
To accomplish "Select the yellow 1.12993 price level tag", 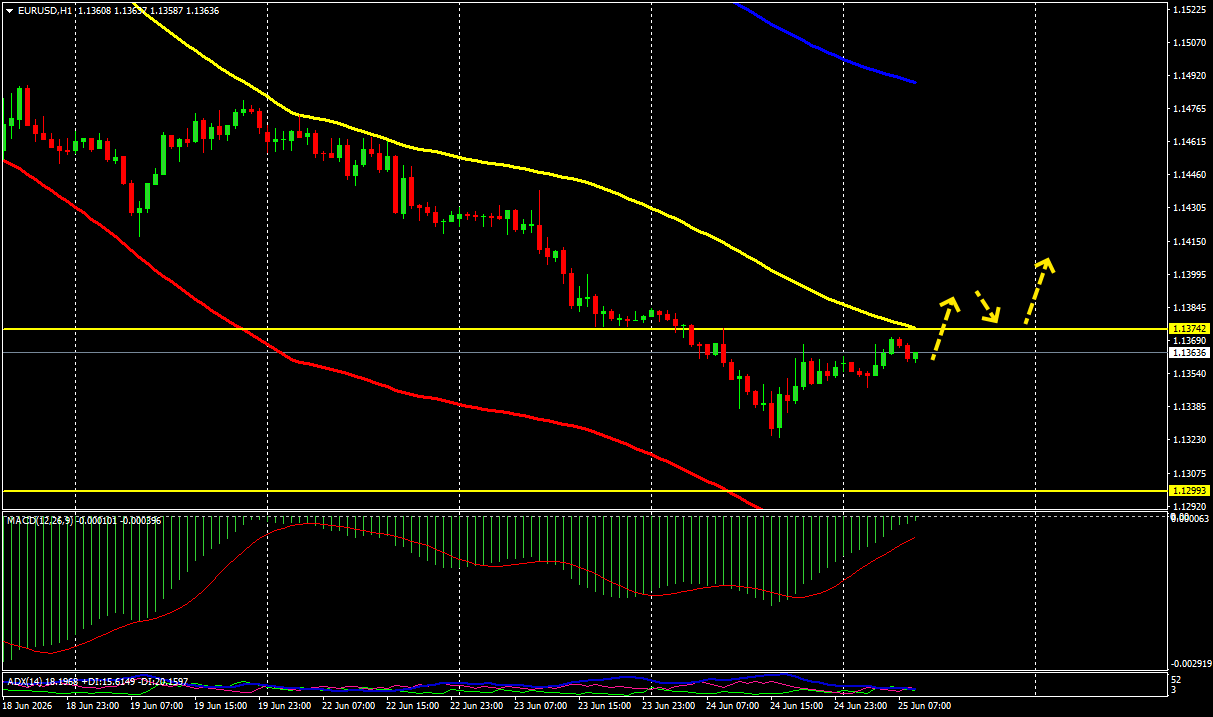I will click(x=1190, y=491).
